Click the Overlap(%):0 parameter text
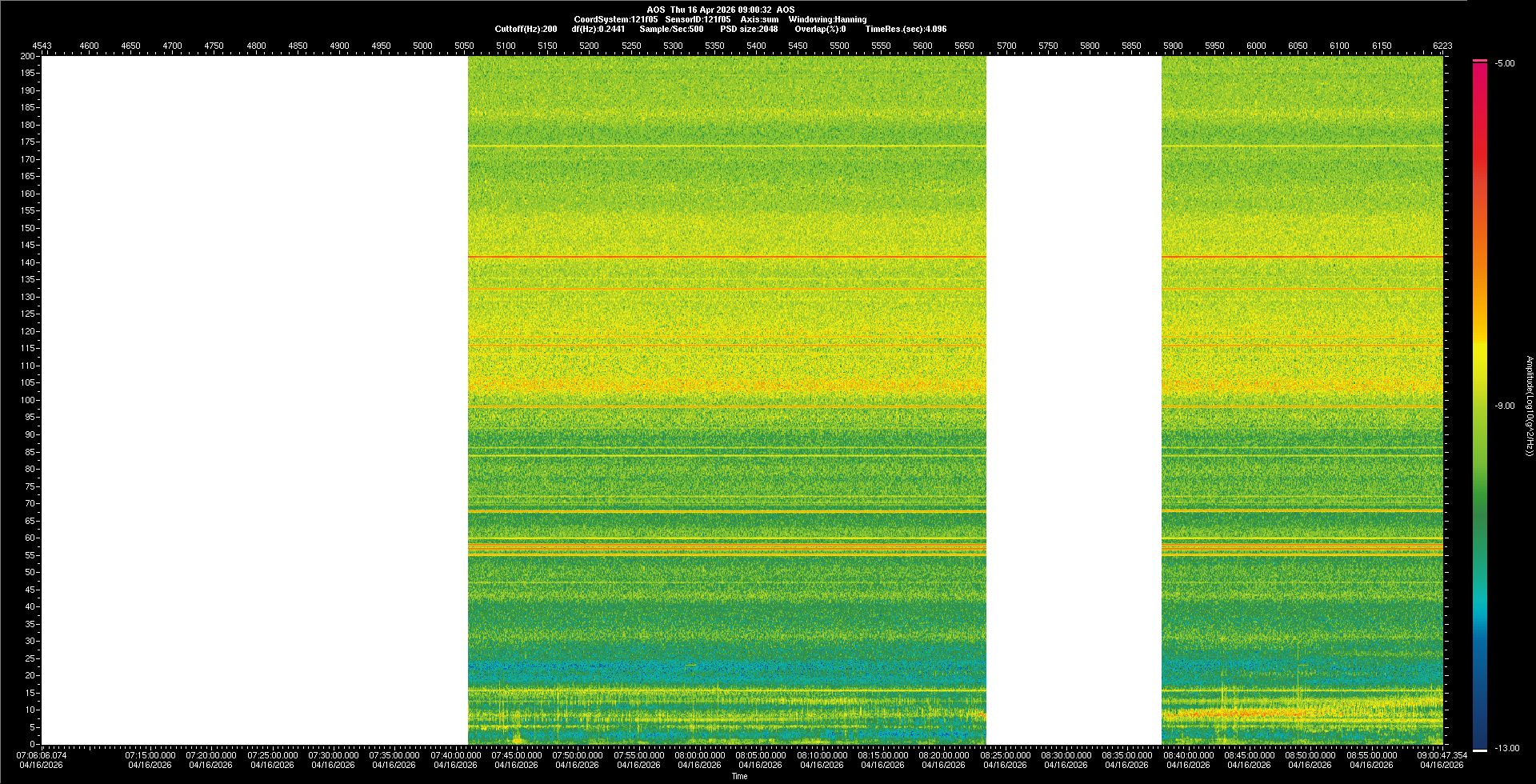 point(820,29)
